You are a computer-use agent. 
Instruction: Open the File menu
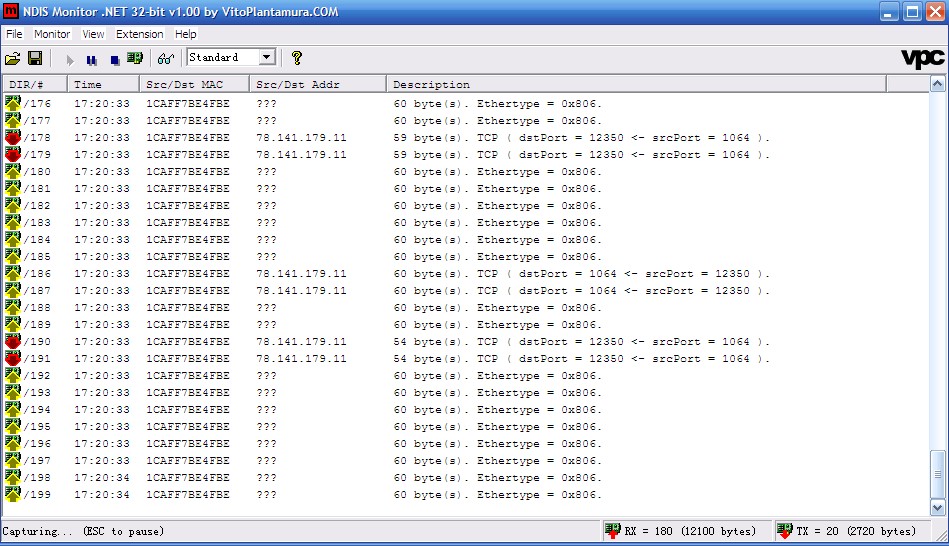[x=14, y=34]
